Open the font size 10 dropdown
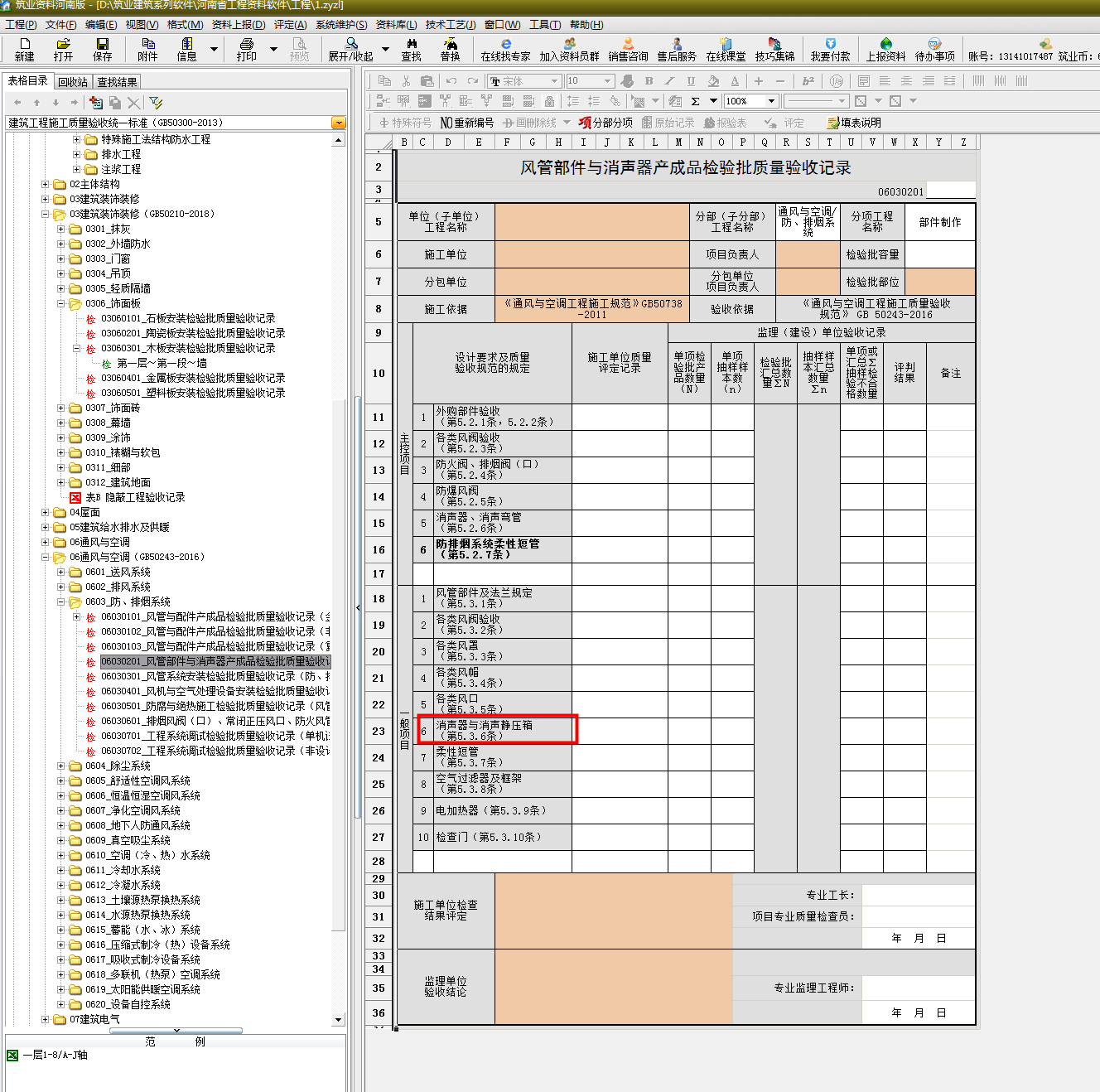 607,80
